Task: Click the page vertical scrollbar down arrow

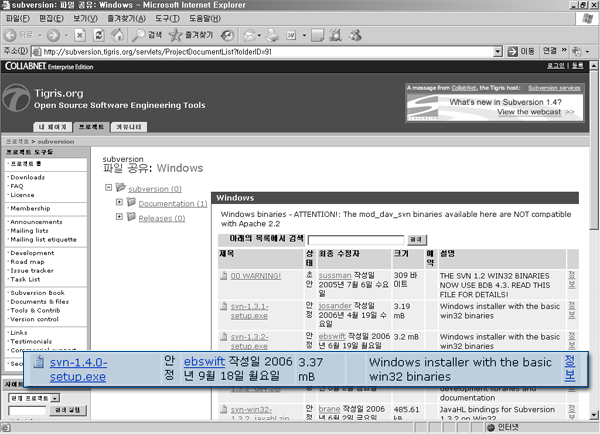Action: click(x=593, y=415)
